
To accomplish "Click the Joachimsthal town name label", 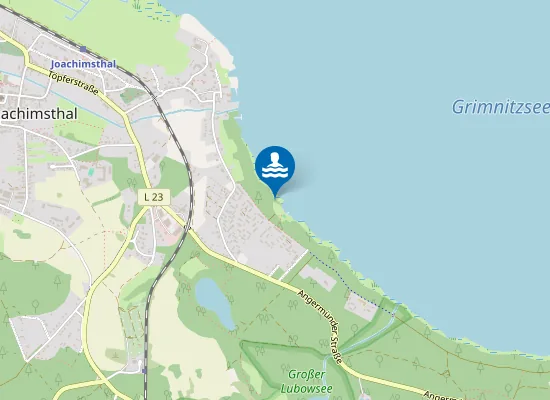I will (x=39, y=114).
